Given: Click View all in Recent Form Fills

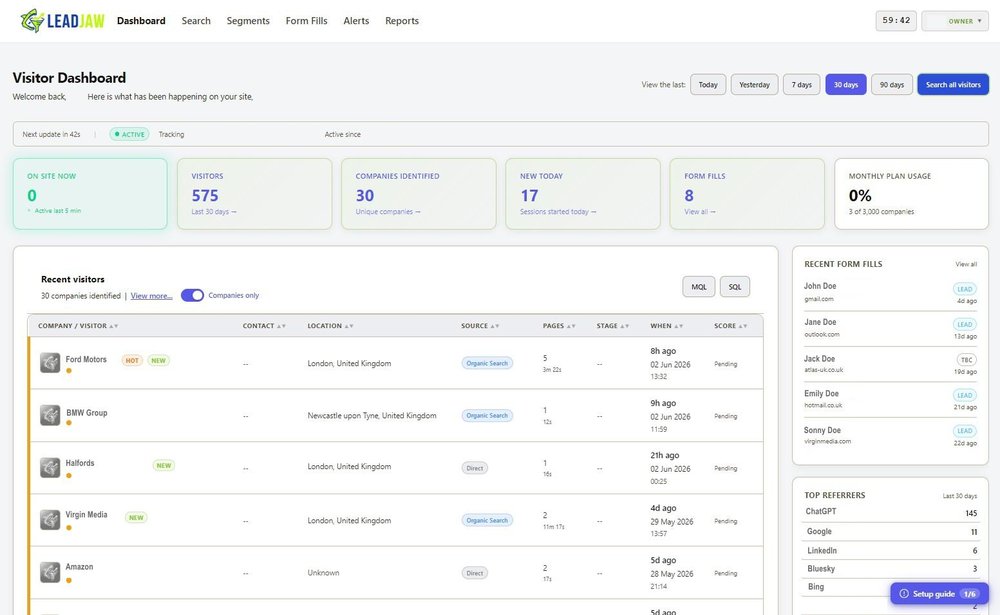Looking at the screenshot, I should click(966, 264).
